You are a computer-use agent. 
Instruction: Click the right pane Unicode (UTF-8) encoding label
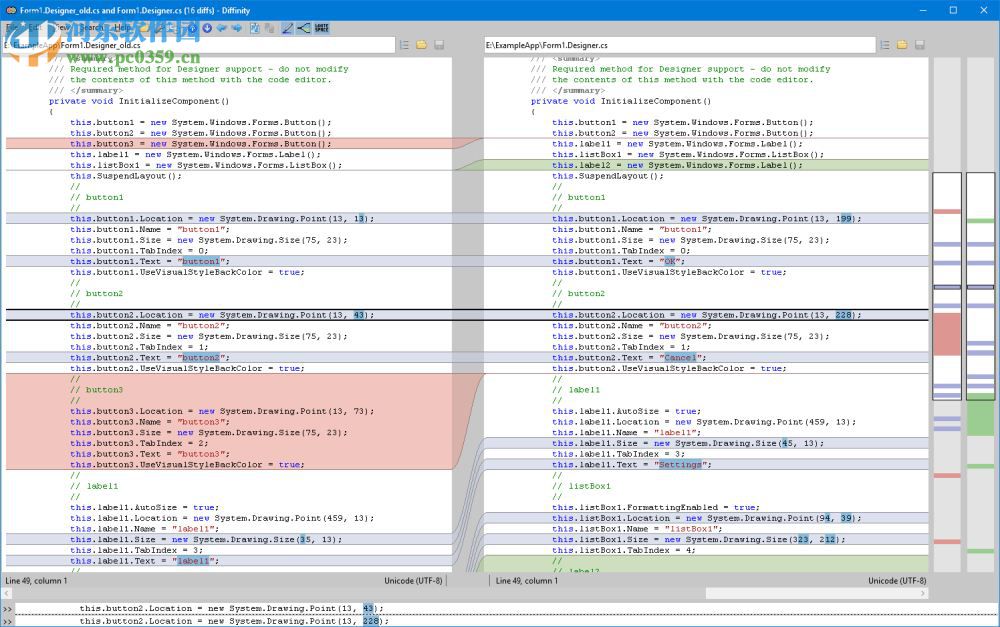pyautogui.click(x=896, y=581)
